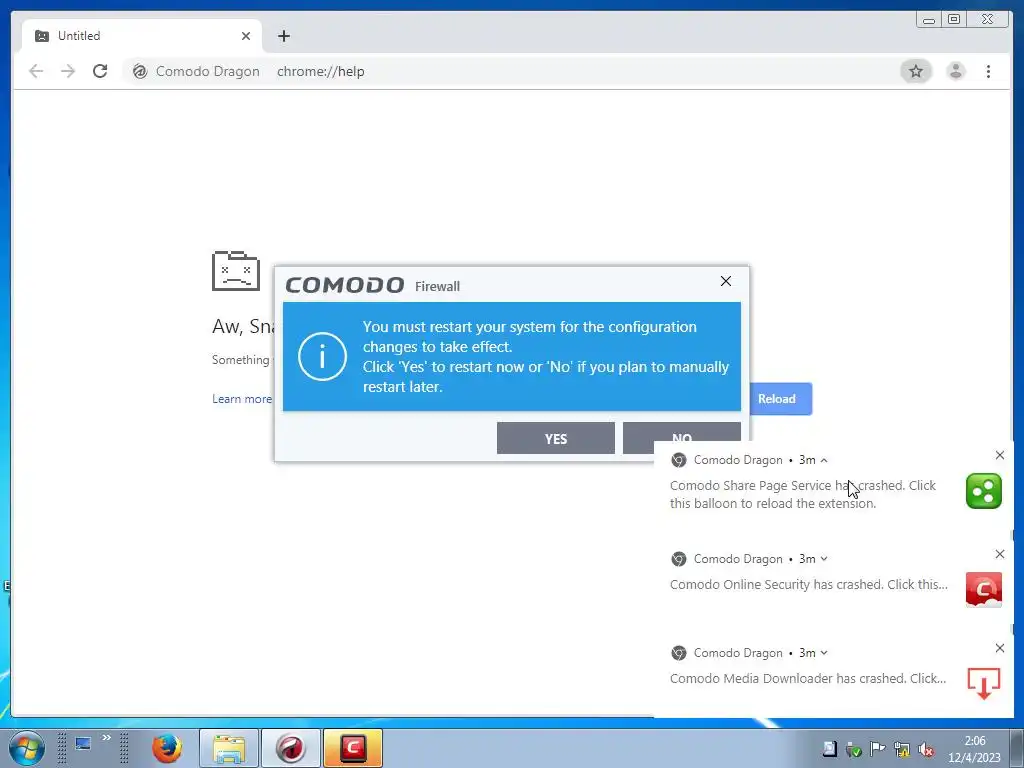Viewport: 1024px width, 768px height.
Task: Click the red Media Downloader arrow icon
Action: (984, 683)
